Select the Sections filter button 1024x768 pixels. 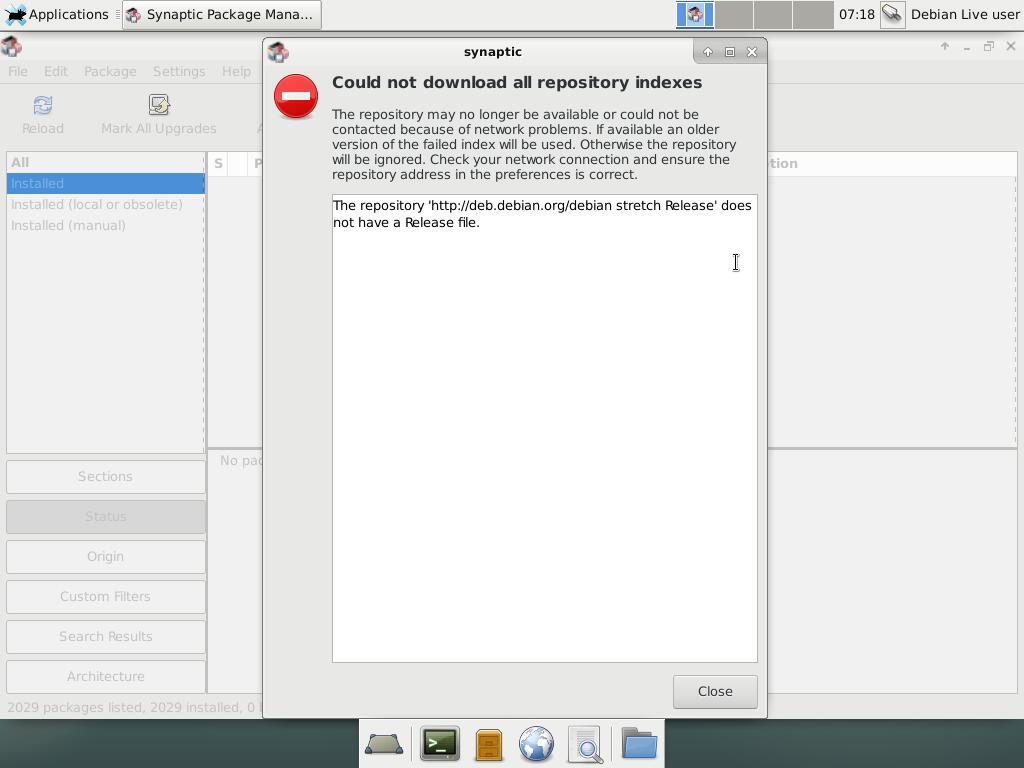coord(105,477)
